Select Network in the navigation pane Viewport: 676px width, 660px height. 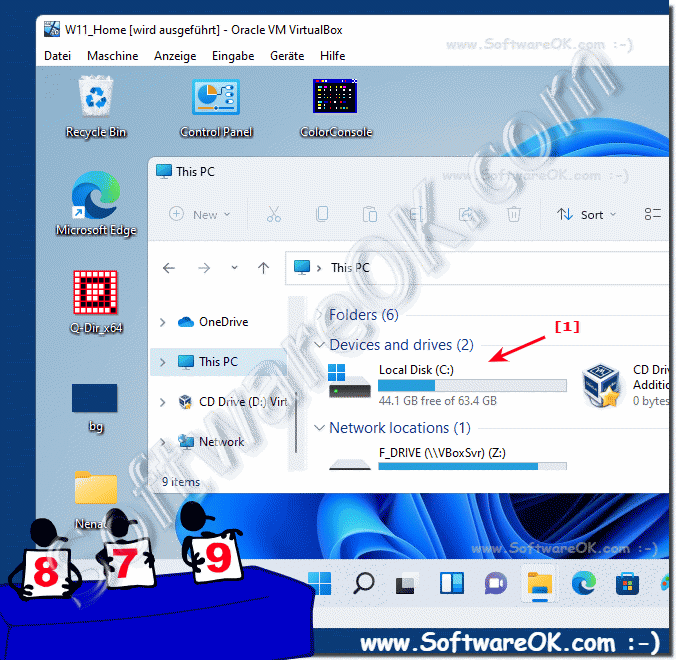coord(211,442)
